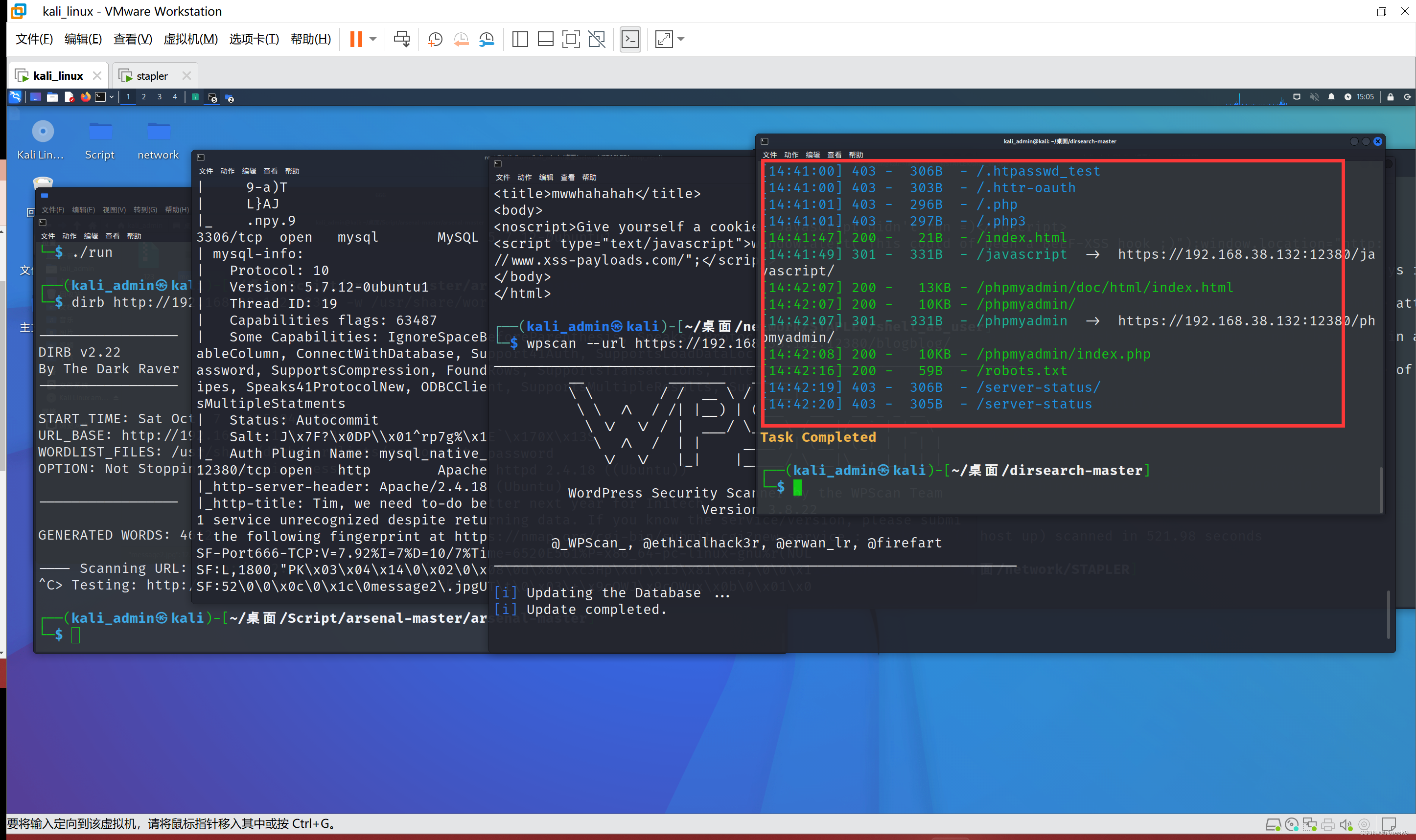This screenshot has height=840, width=1416.
Task: Open the fit-guest display dropdown arrow
Action: click(x=680, y=39)
